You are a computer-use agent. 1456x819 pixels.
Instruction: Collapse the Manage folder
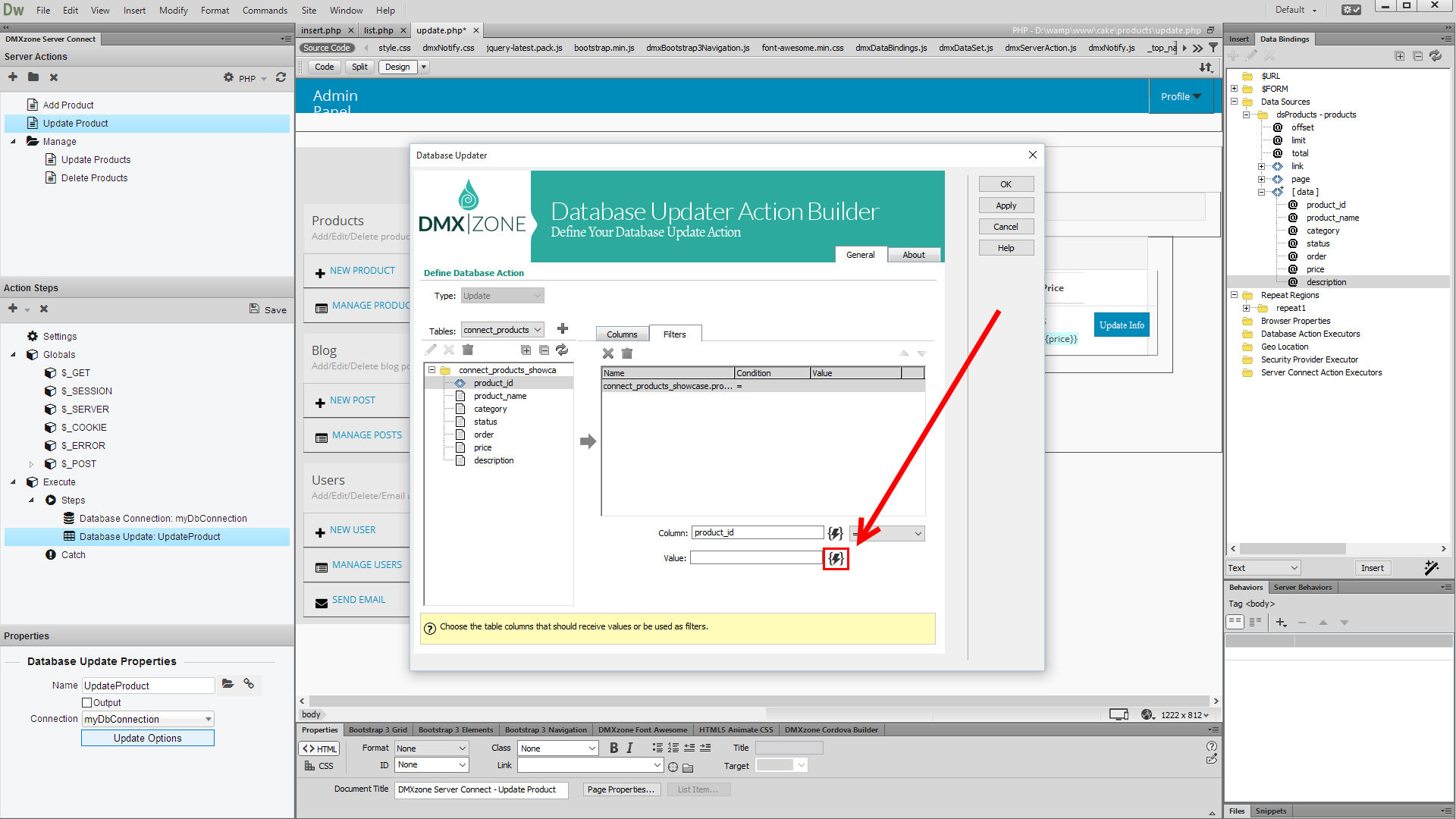13,142
